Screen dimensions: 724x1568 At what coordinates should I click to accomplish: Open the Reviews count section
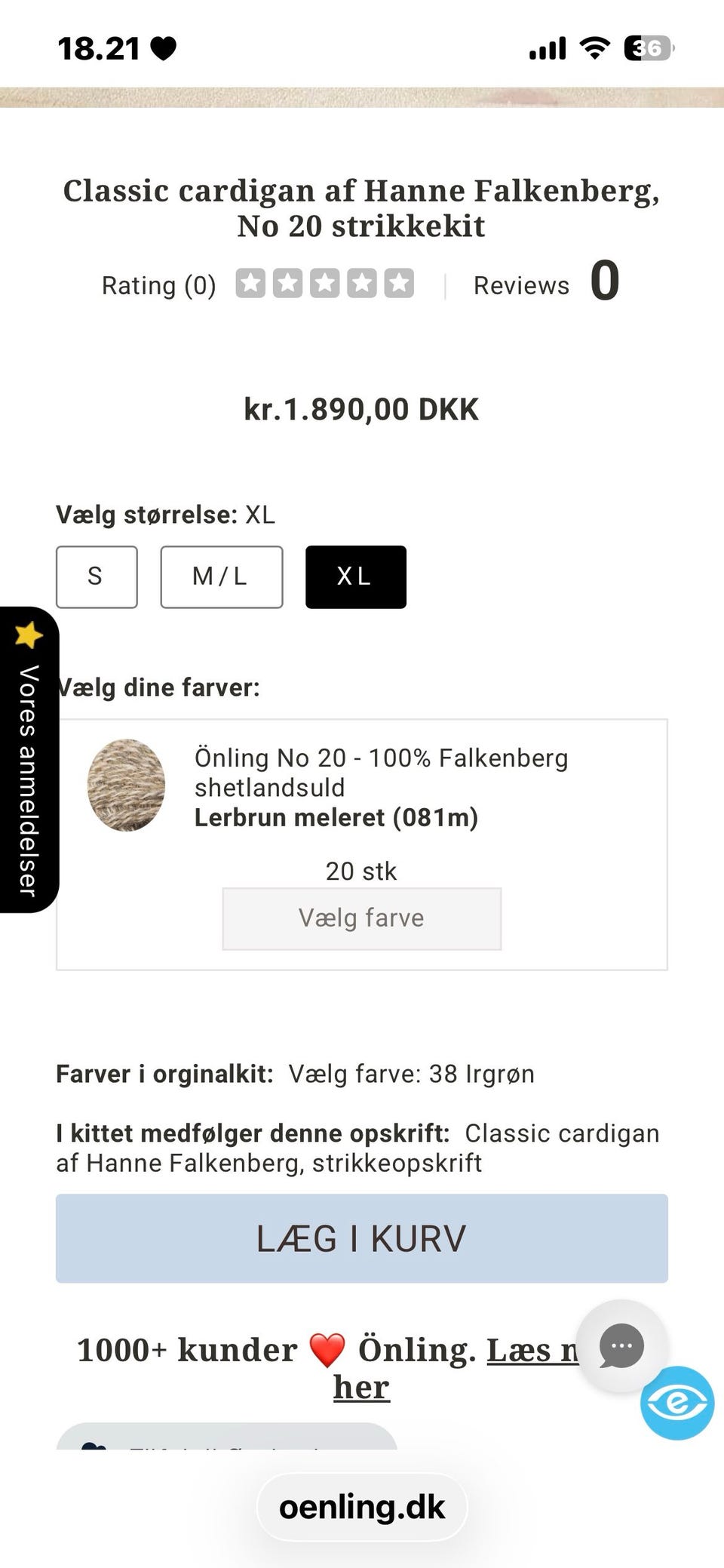pyautogui.click(x=546, y=282)
